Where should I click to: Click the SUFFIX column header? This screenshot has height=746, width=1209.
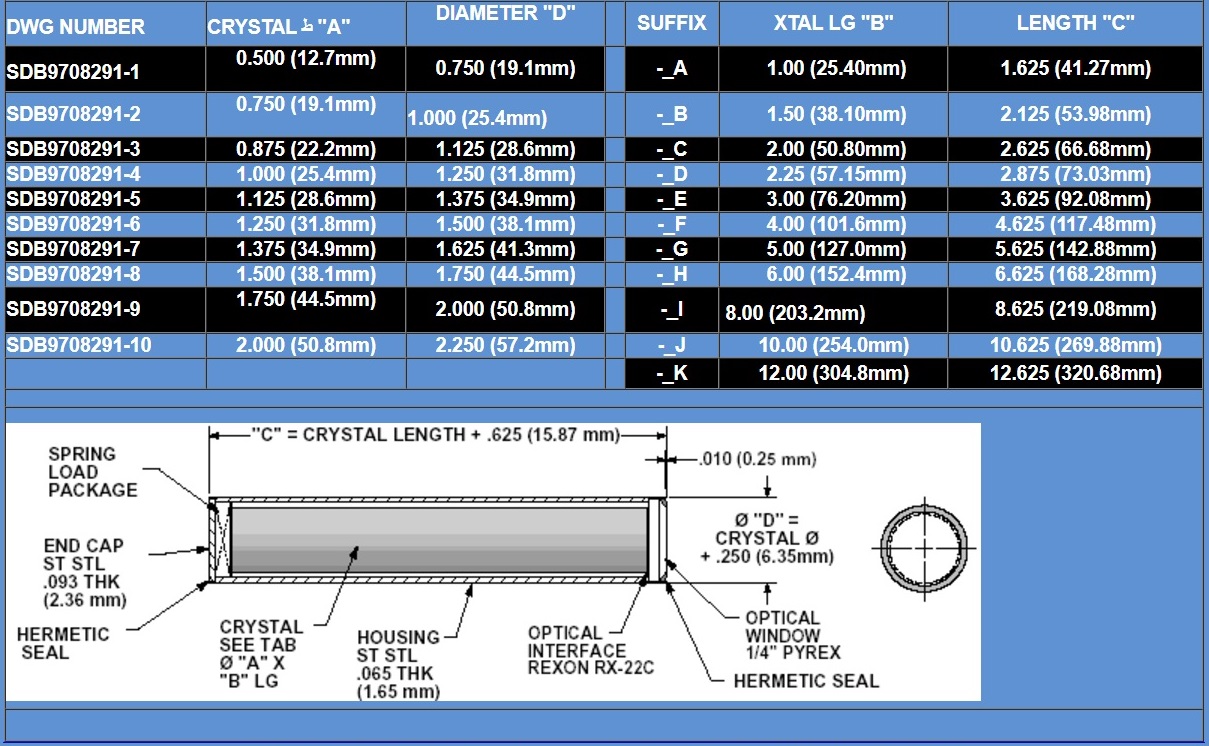[671, 23]
